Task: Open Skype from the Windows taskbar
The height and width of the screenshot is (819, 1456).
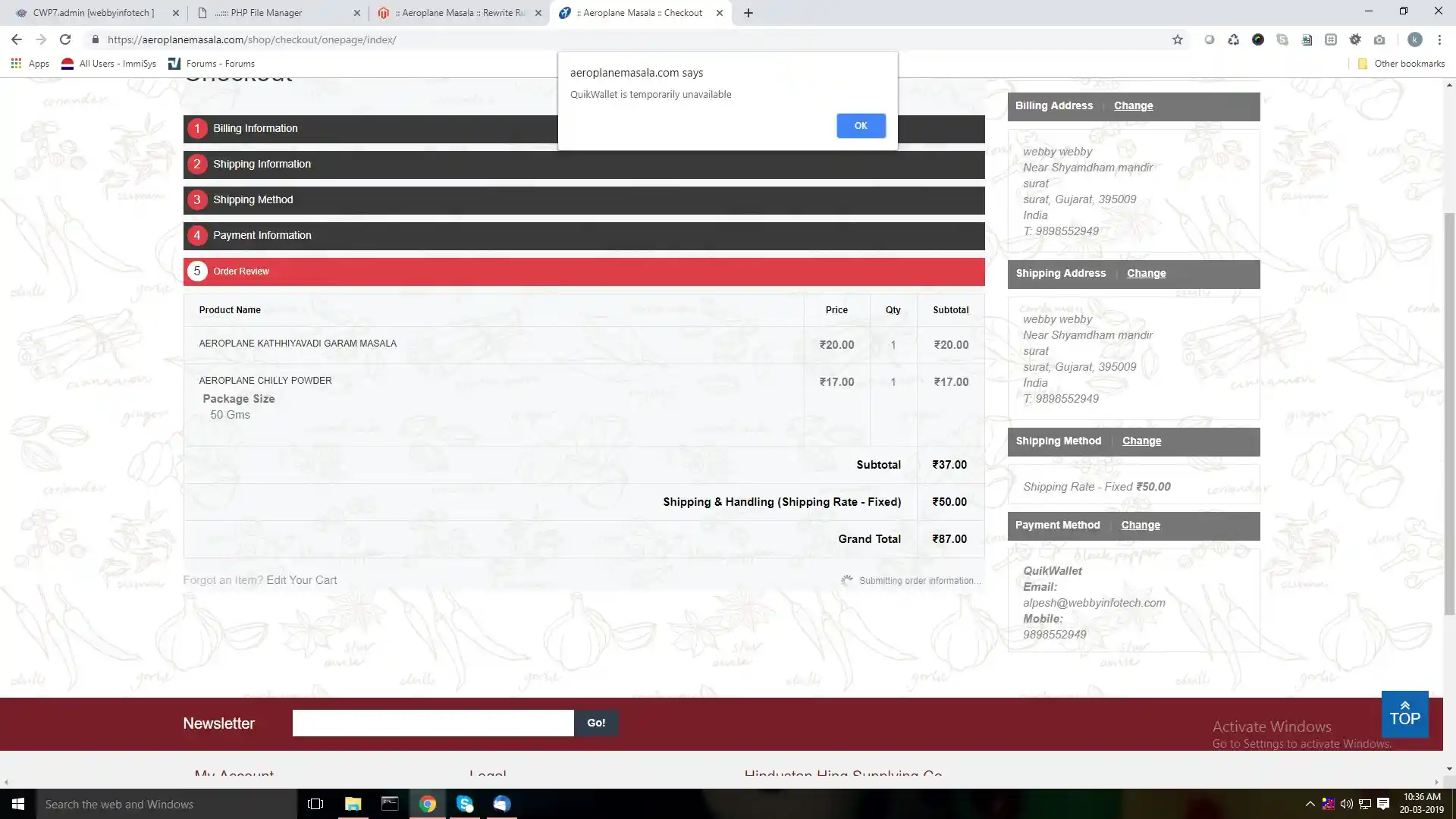Action: pyautogui.click(x=465, y=804)
